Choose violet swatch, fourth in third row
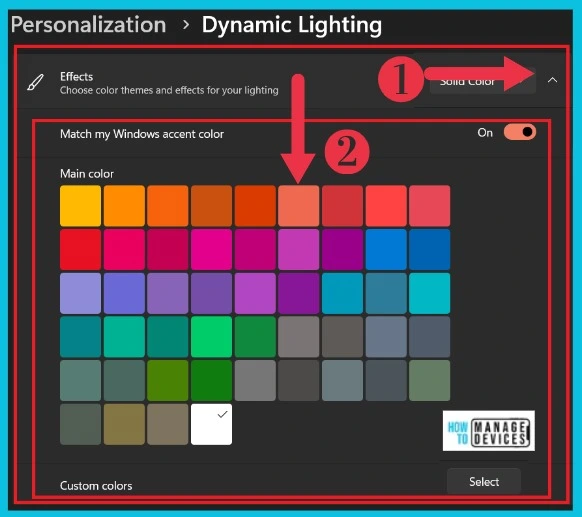582x517 pixels. tap(211, 293)
